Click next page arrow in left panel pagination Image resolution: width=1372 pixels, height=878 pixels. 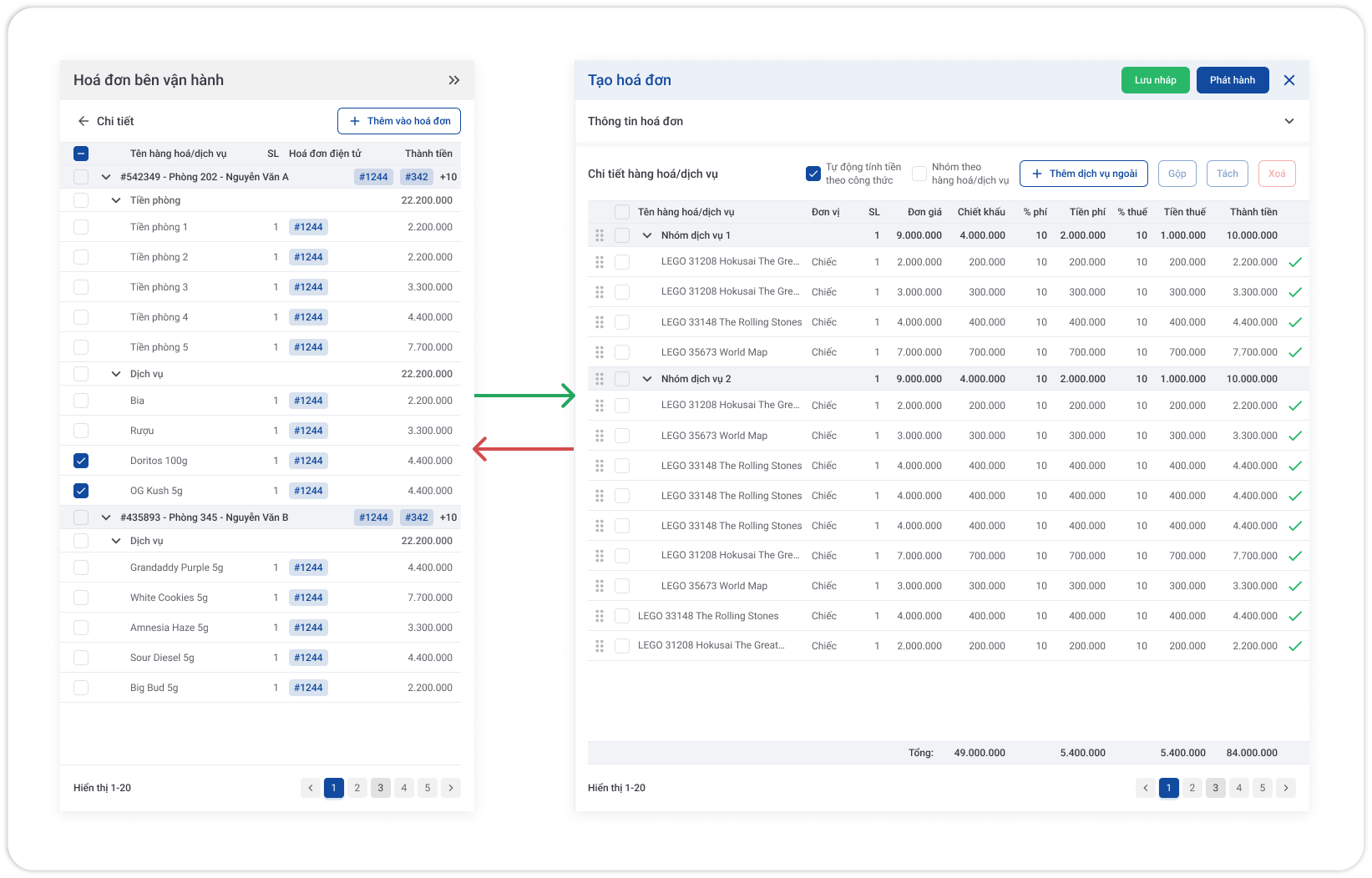coord(451,788)
